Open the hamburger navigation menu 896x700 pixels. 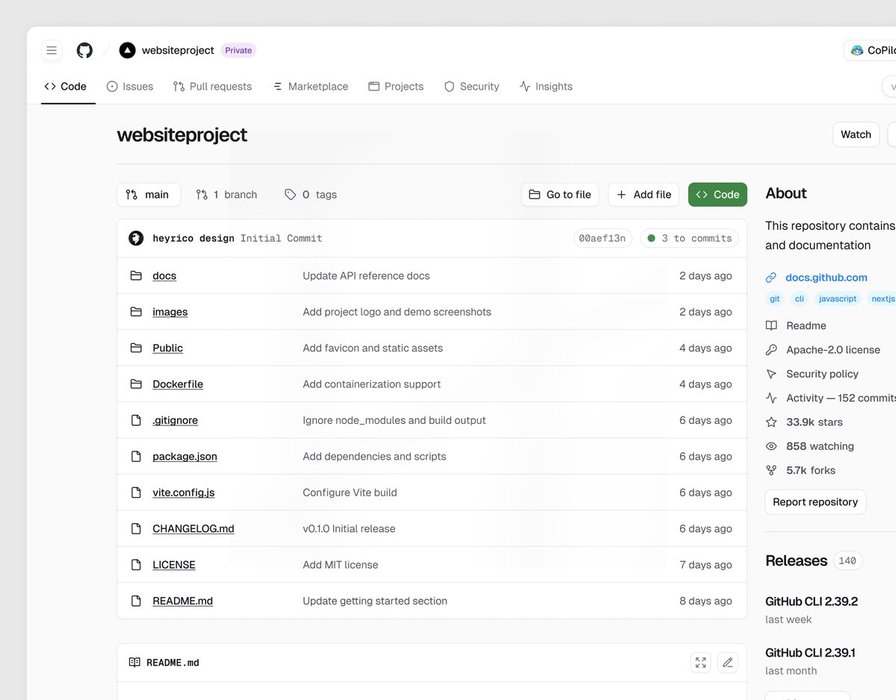51,50
